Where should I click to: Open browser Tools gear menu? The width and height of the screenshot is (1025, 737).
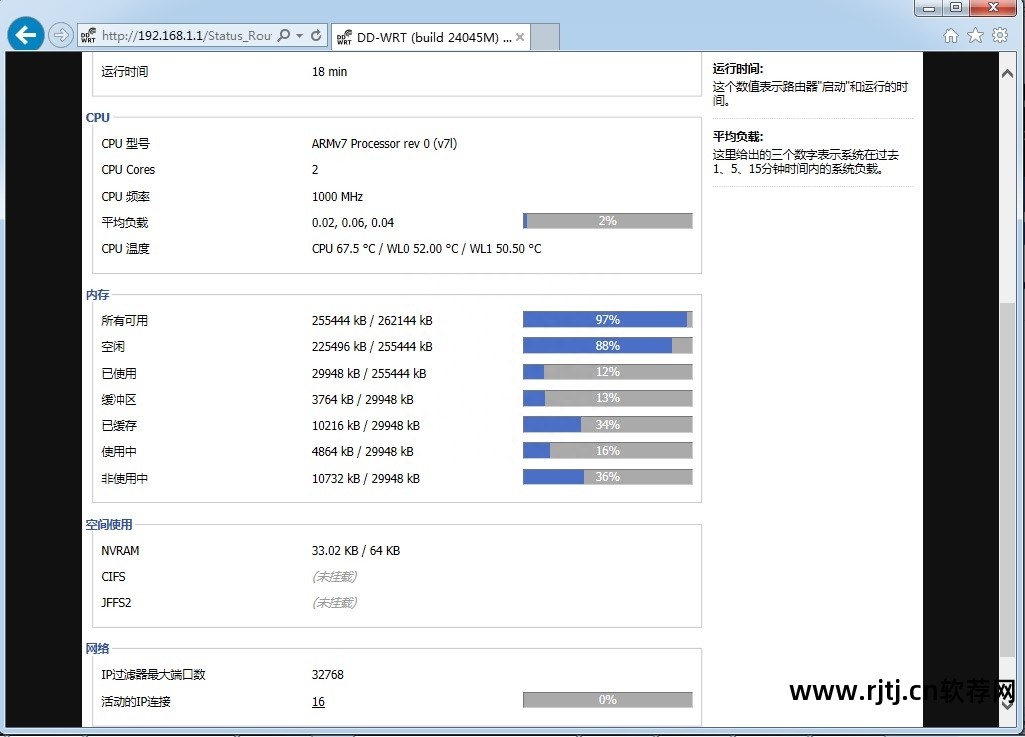coord(1000,35)
